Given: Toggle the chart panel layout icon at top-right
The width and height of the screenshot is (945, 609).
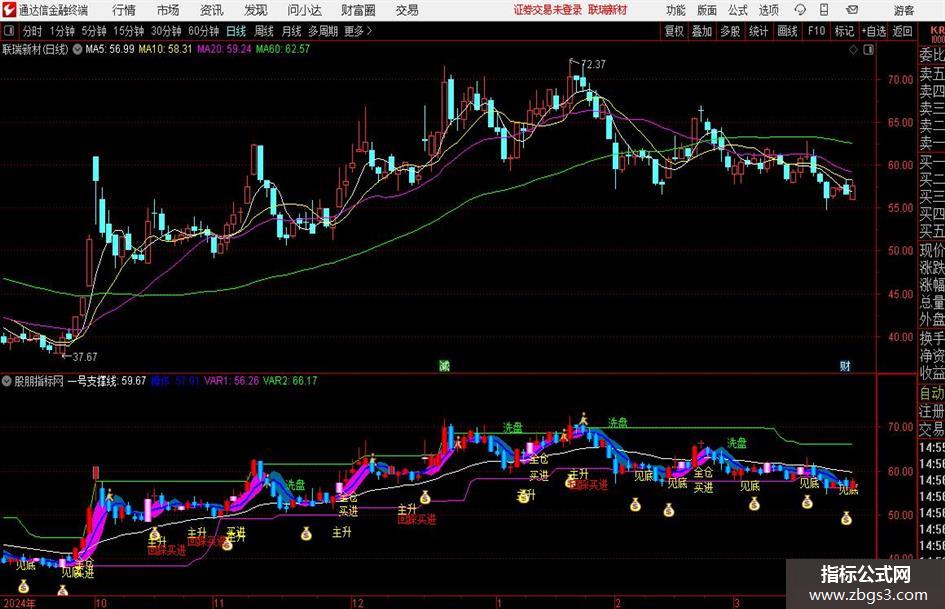Looking at the screenshot, I should click(x=868, y=50).
